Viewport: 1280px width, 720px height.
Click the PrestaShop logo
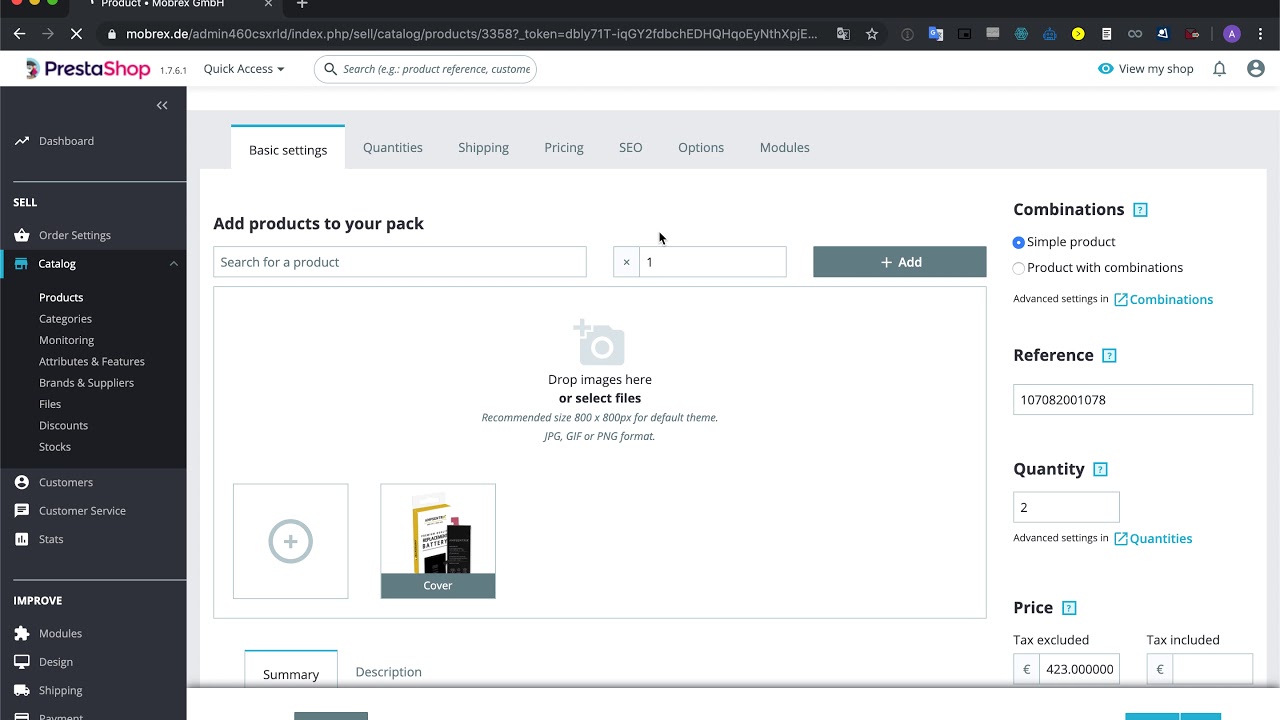pos(88,69)
